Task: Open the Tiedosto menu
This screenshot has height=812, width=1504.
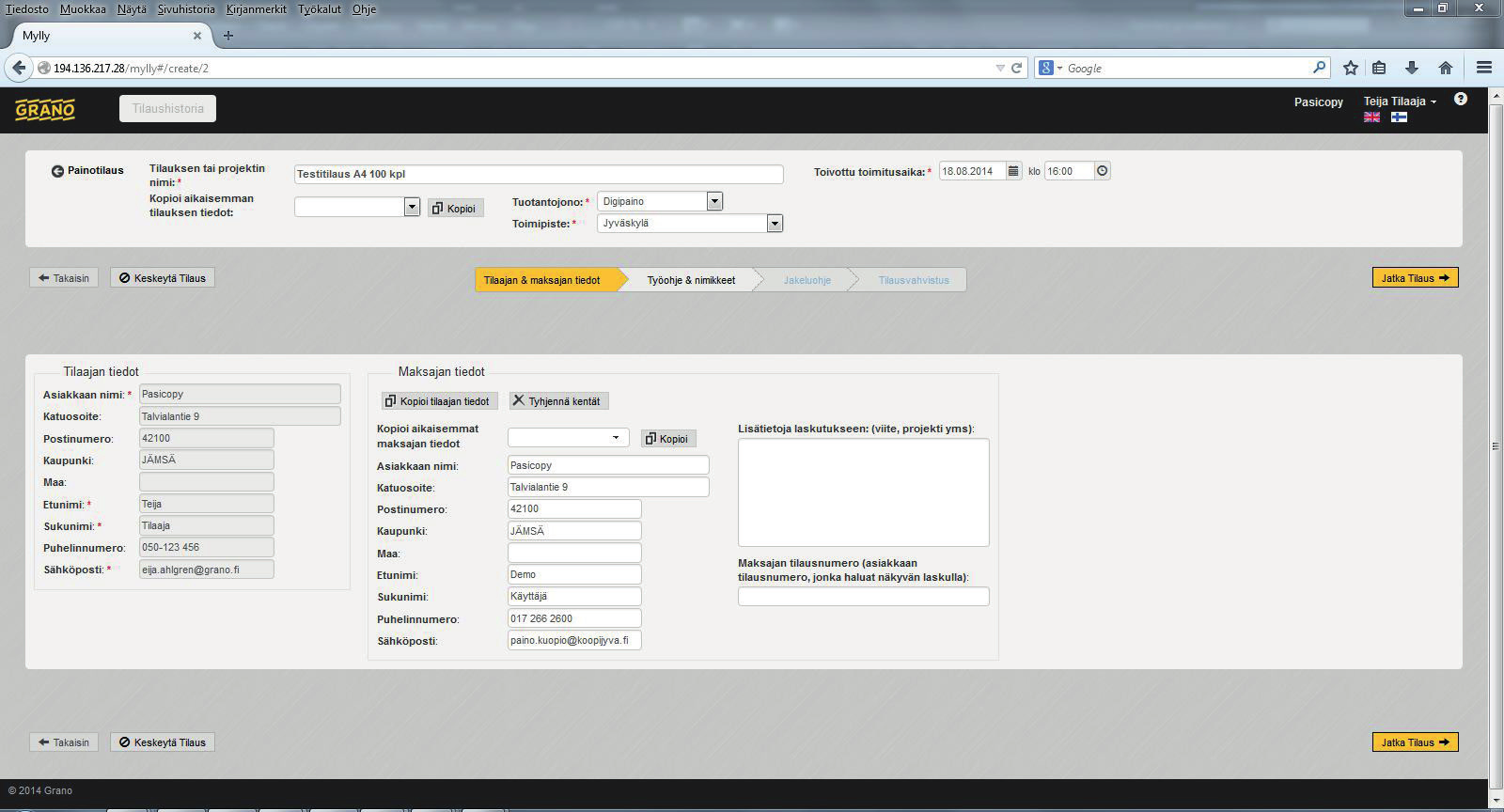Action: click(27, 8)
